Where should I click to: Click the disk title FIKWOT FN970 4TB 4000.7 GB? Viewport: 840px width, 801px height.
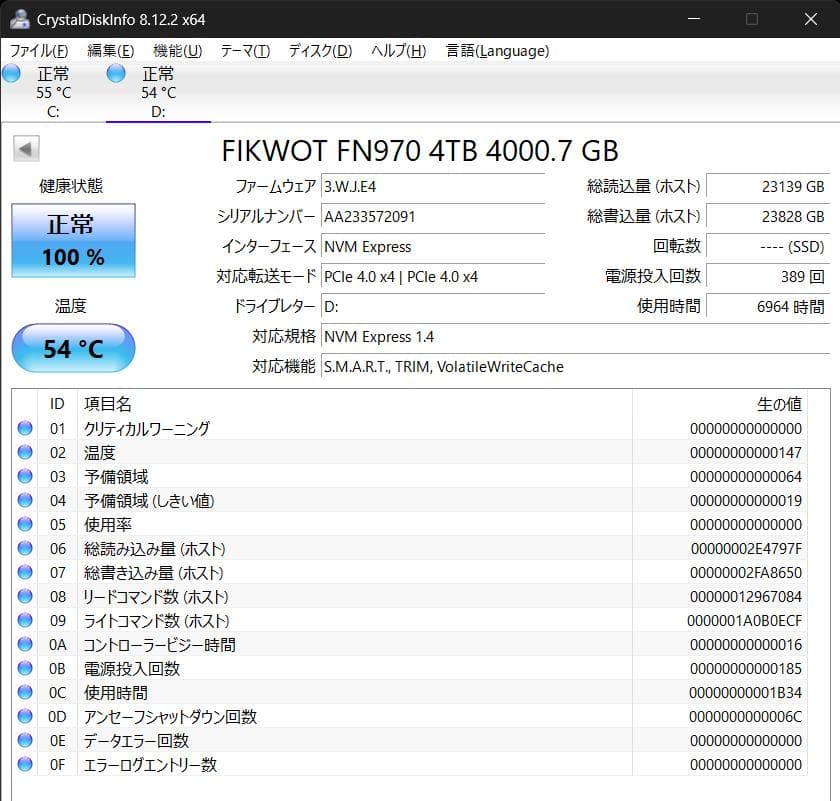pos(420,151)
